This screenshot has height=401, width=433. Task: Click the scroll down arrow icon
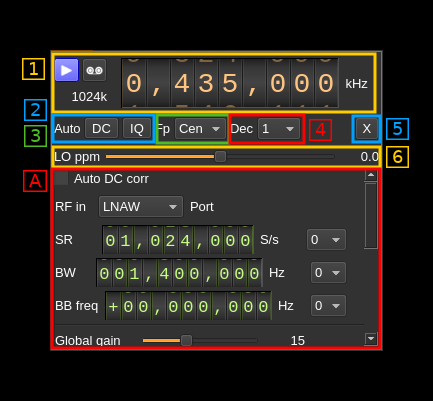click(371, 339)
